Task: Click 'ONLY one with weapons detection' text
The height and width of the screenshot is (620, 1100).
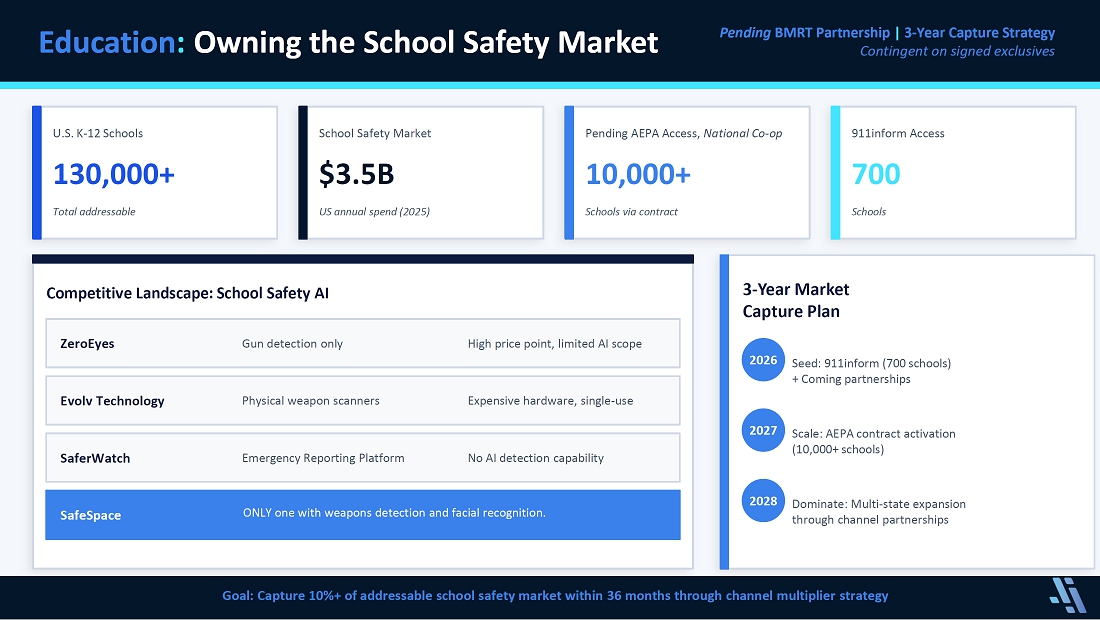Action: coord(394,513)
